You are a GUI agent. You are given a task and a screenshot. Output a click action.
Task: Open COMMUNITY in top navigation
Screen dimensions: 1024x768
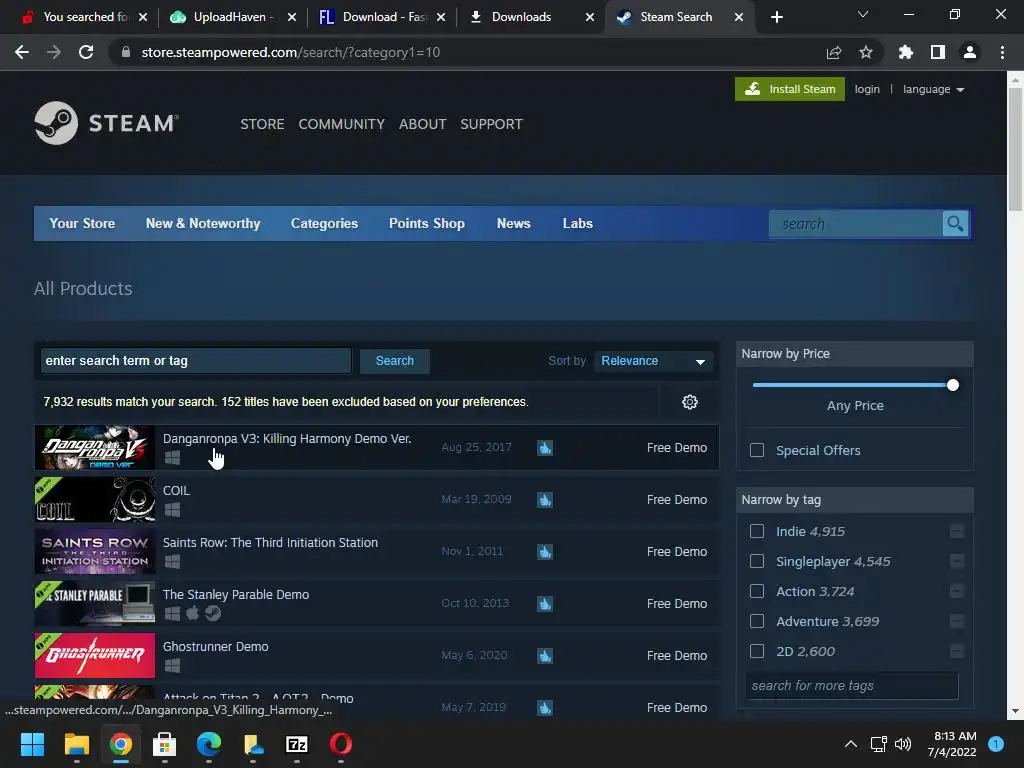point(342,124)
